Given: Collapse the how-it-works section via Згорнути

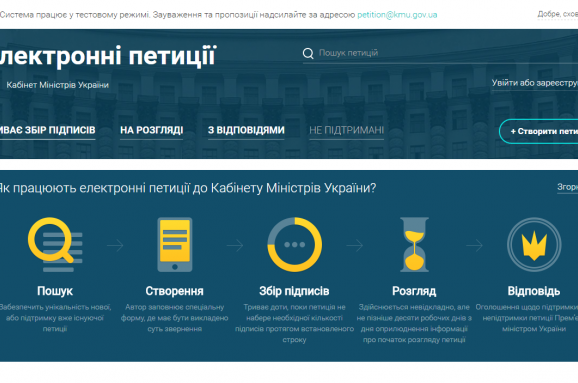Looking at the screenshot, I should 567,187.
